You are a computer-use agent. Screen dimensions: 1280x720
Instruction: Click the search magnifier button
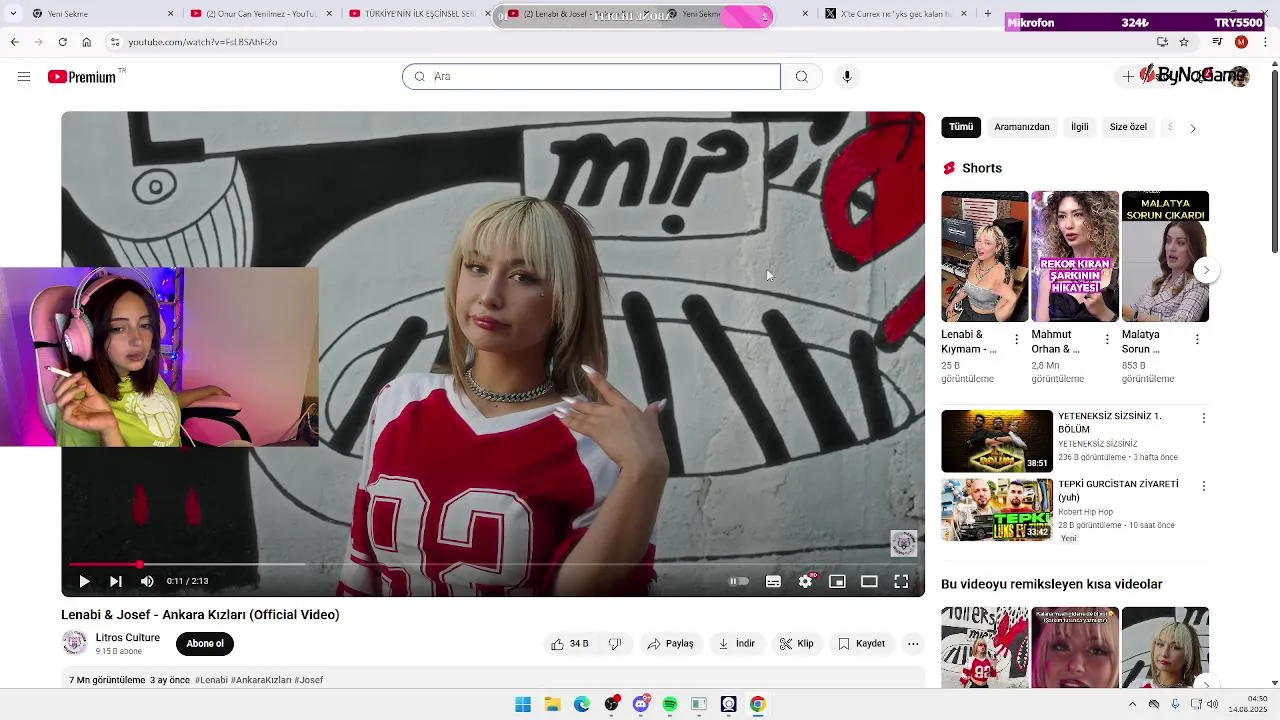[801, 77]
